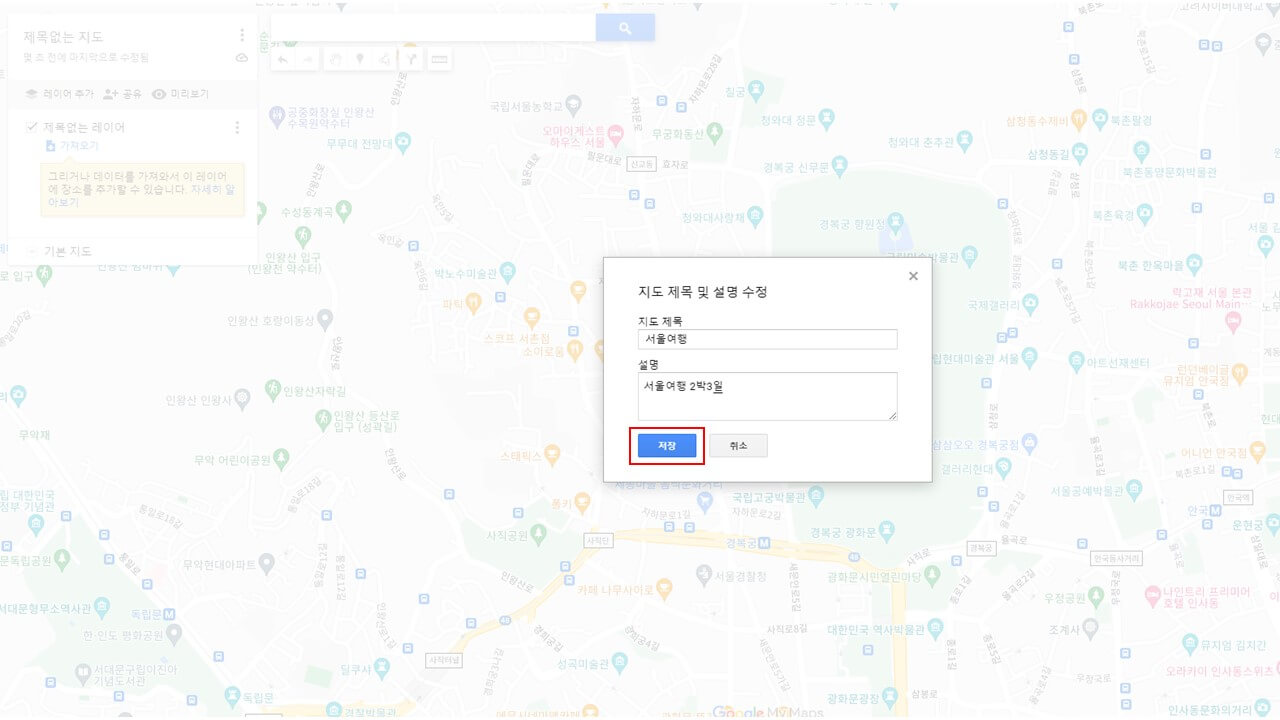Select the add directions tool
The width and height of the screenshot is (1280, 720).
410,60
